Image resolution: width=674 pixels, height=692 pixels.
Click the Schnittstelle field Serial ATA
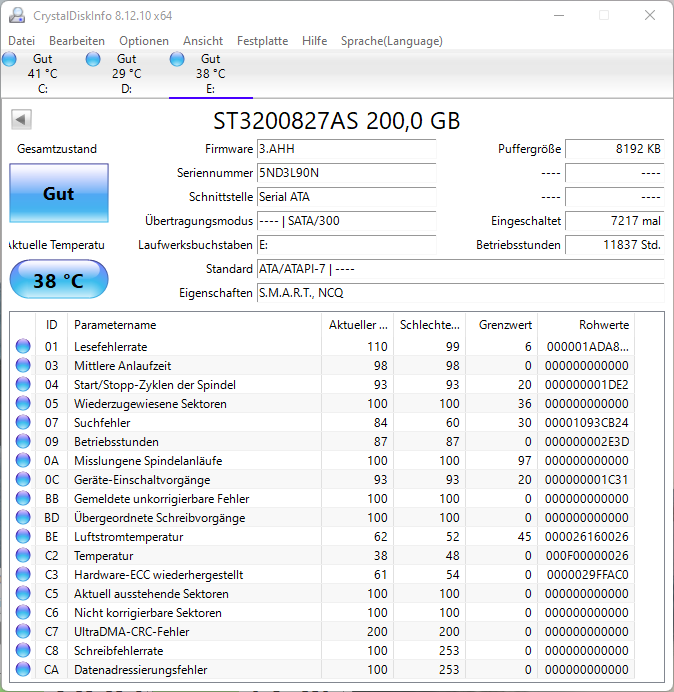pos(346,196)
